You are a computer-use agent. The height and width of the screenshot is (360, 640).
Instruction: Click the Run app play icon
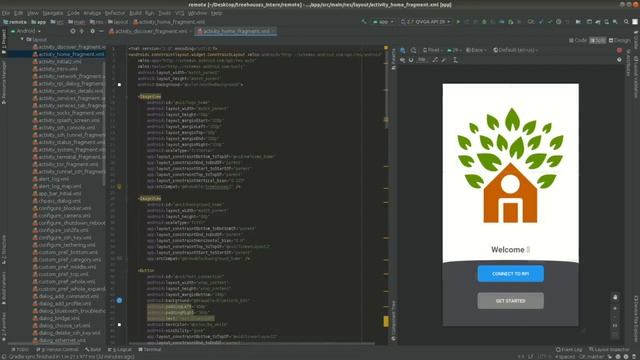tap(458, 22)
